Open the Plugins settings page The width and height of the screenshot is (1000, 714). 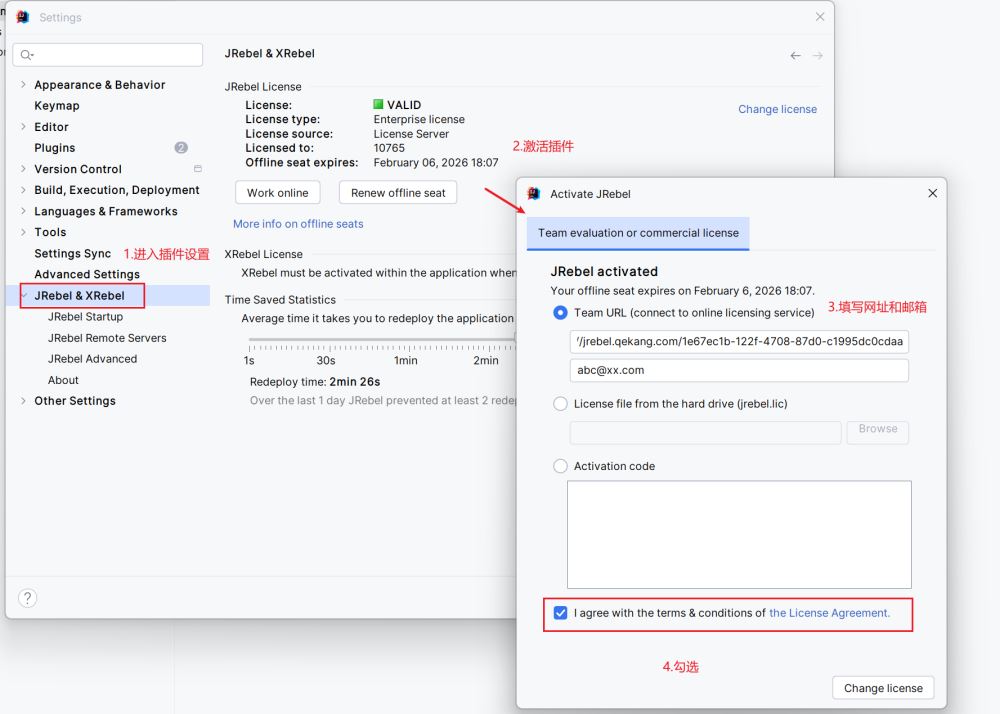pos(55,148)
